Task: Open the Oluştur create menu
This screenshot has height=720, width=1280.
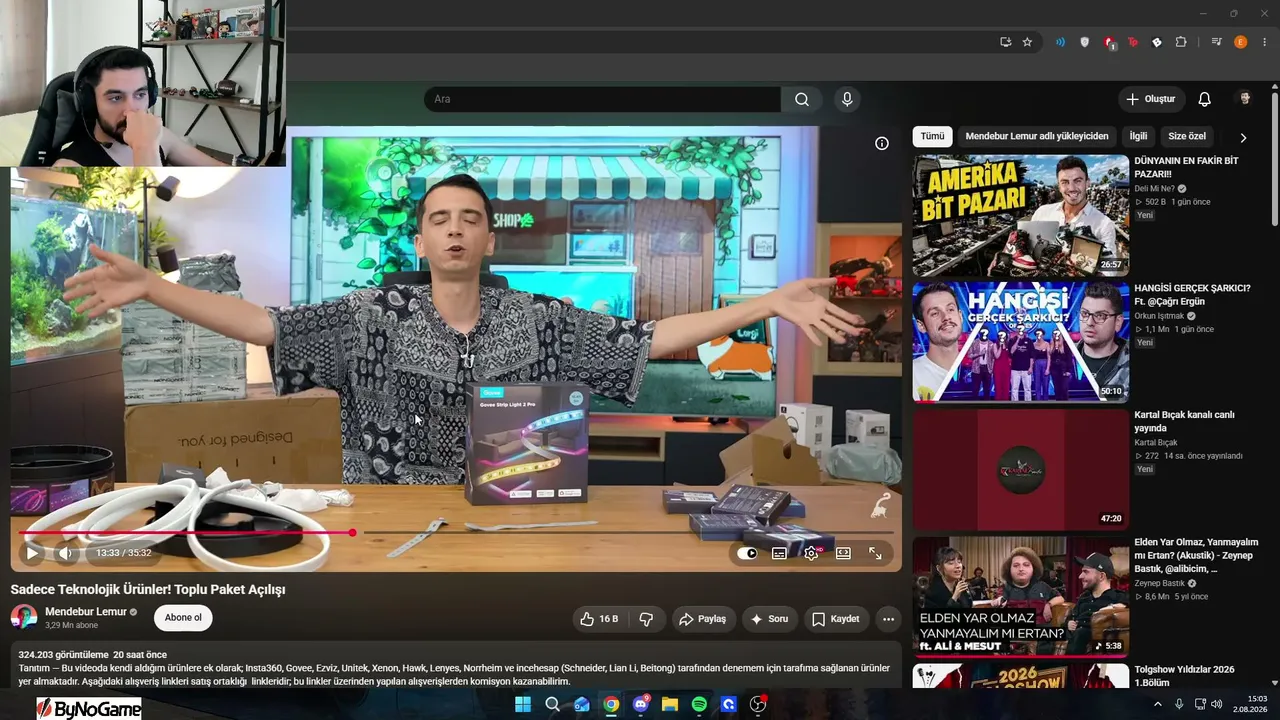Action: point(1151,99)
